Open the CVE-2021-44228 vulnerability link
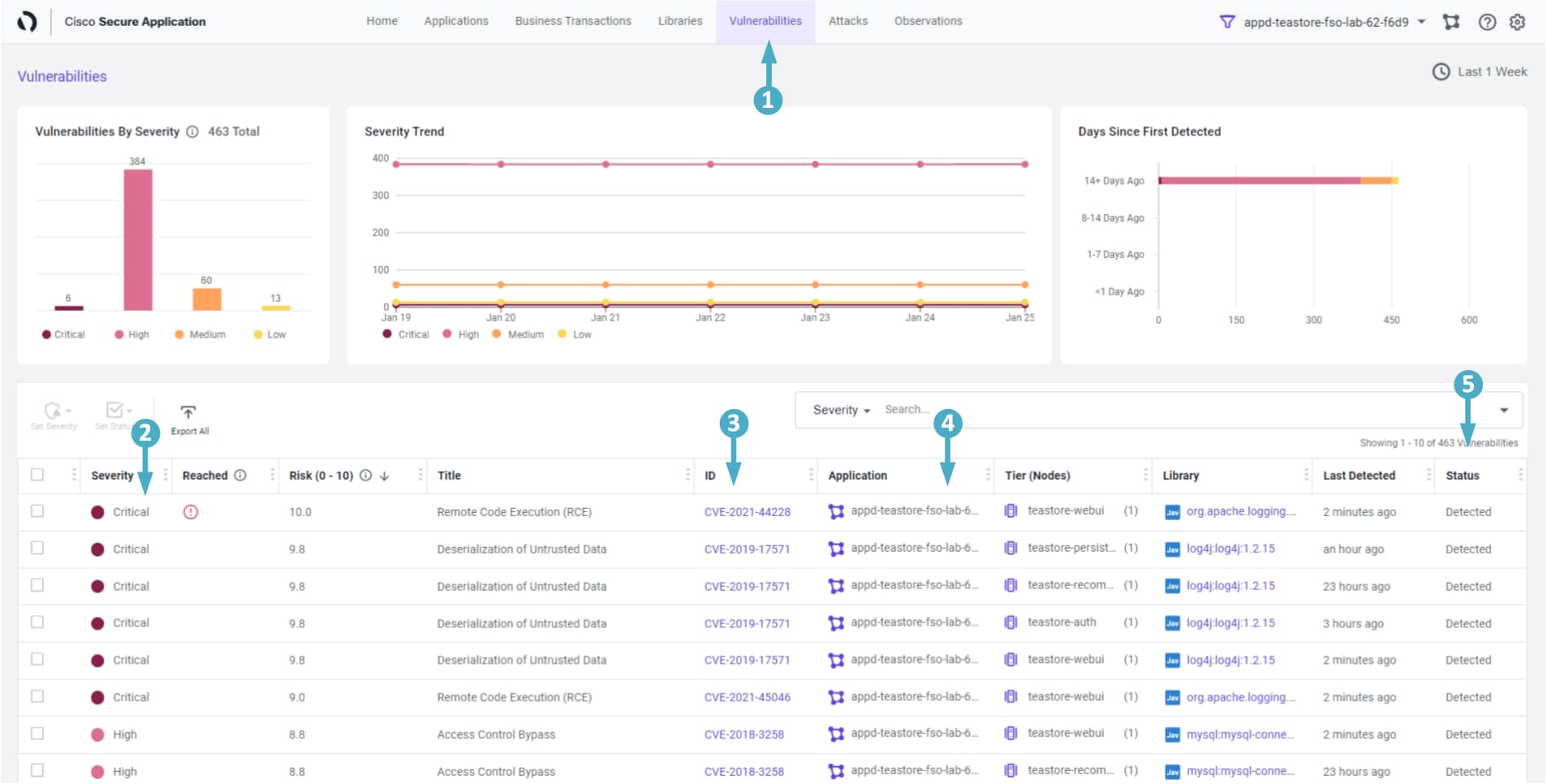The image size is (1547, 784). click(747, 512)
